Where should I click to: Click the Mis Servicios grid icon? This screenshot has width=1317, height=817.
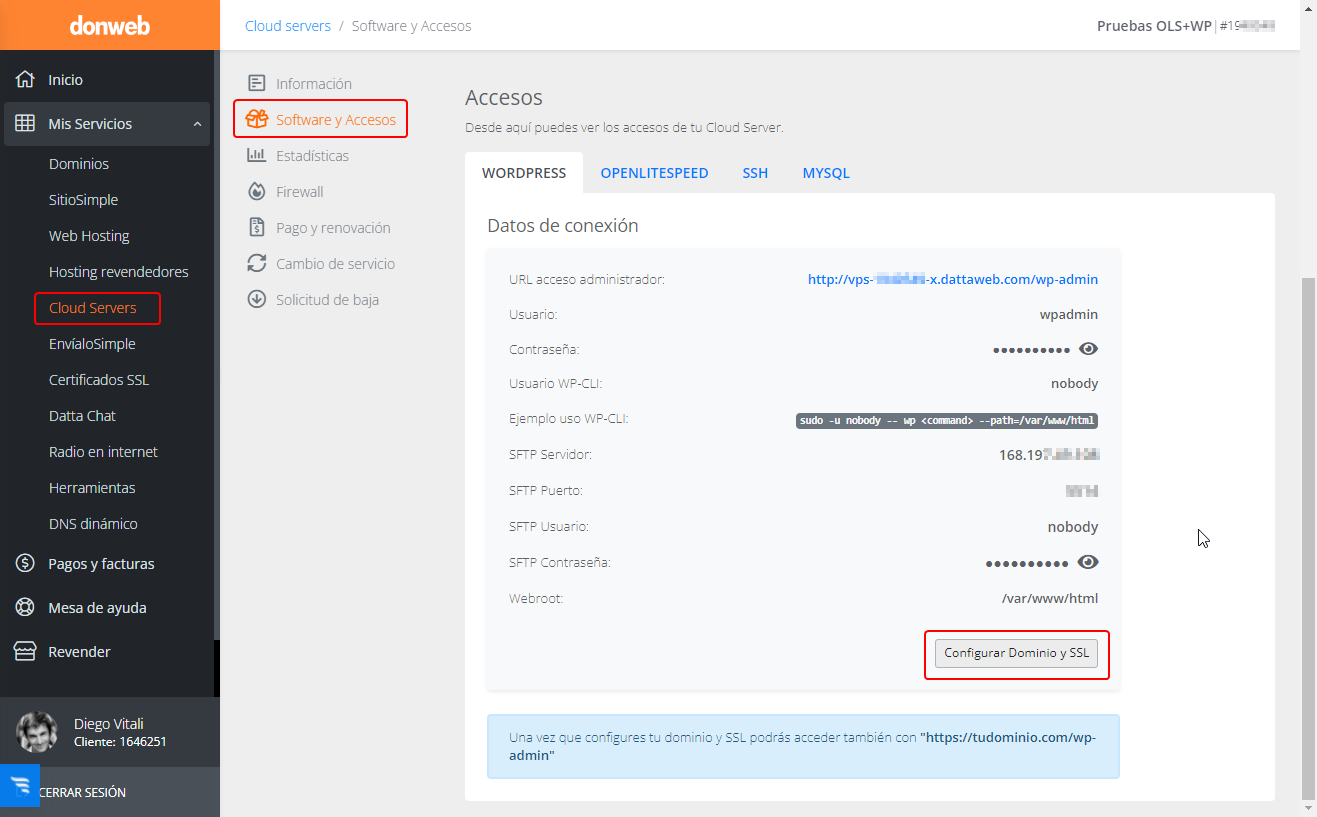[x=25, y=124]
